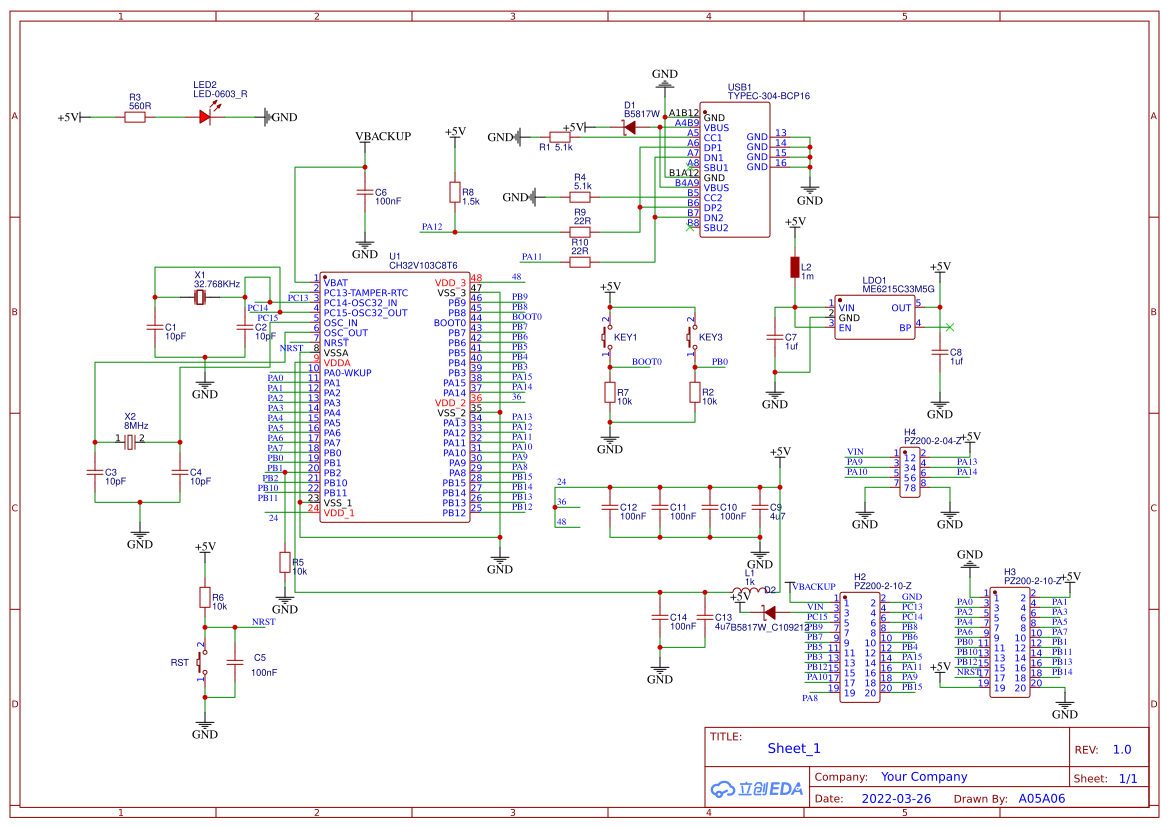
Task: Click the L2 inductor component
Action: [795, 267]
